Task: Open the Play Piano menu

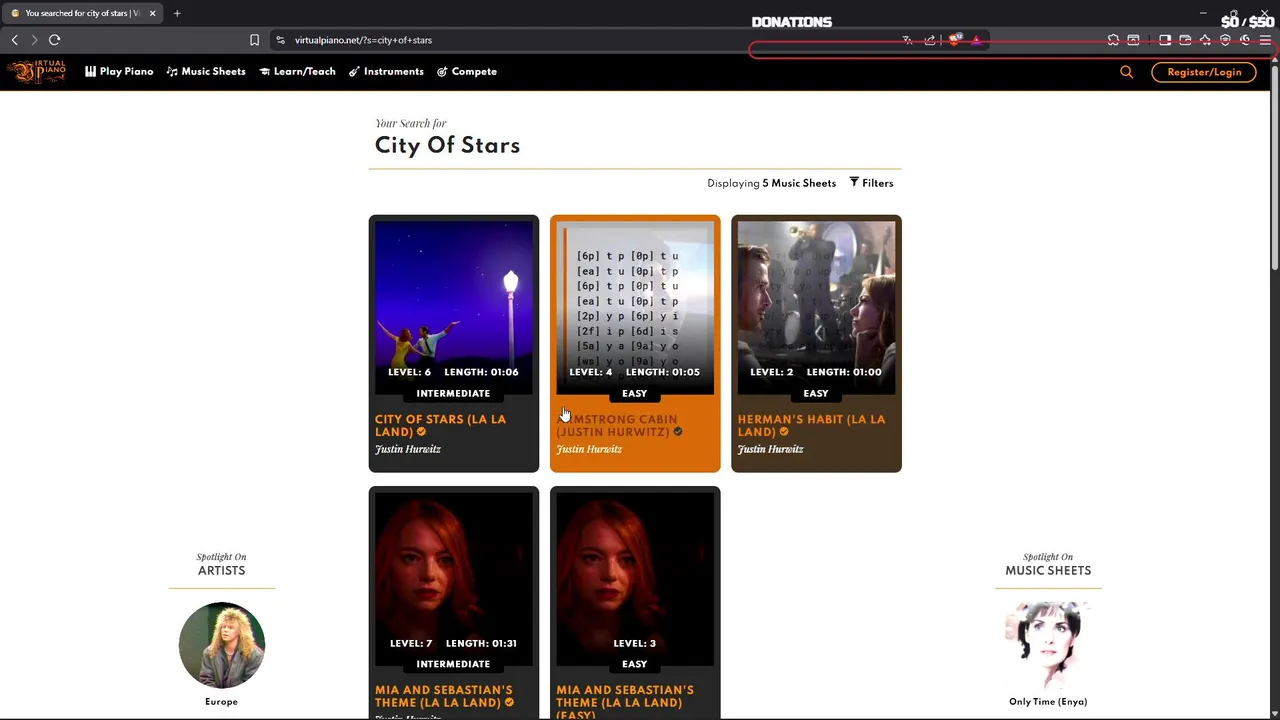Action: 119,72
